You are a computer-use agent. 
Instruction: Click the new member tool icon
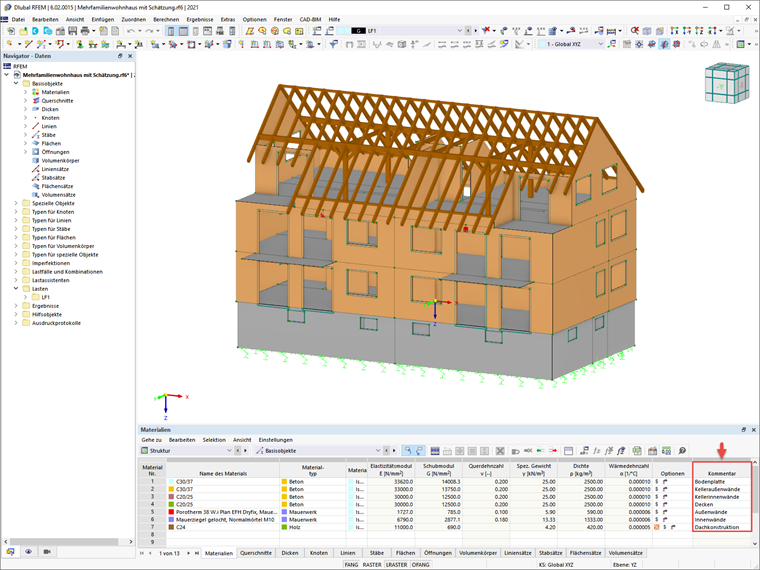point(42,44)
